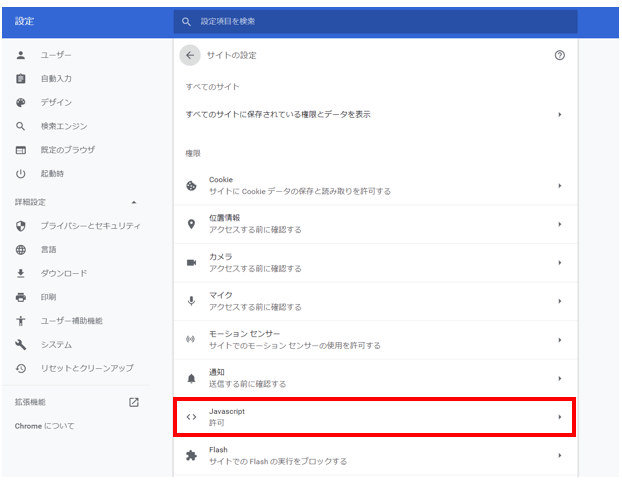Open リセットとクリーンアップ in sidebar

[x=87, y=368]
